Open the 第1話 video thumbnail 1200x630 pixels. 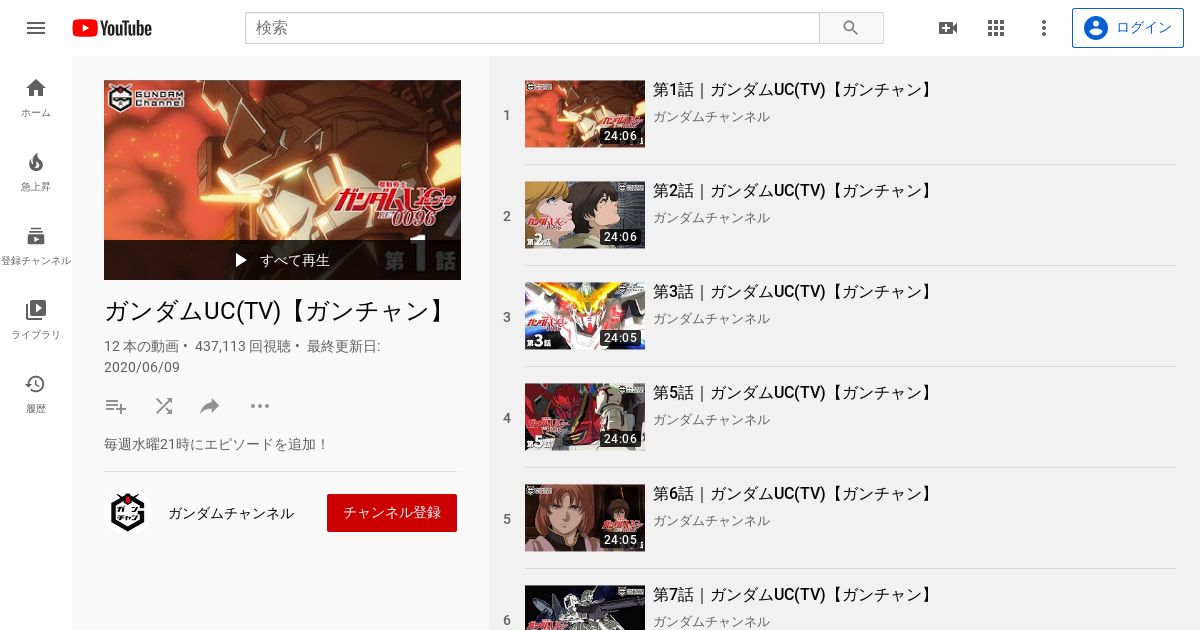(x=585, y=114)
